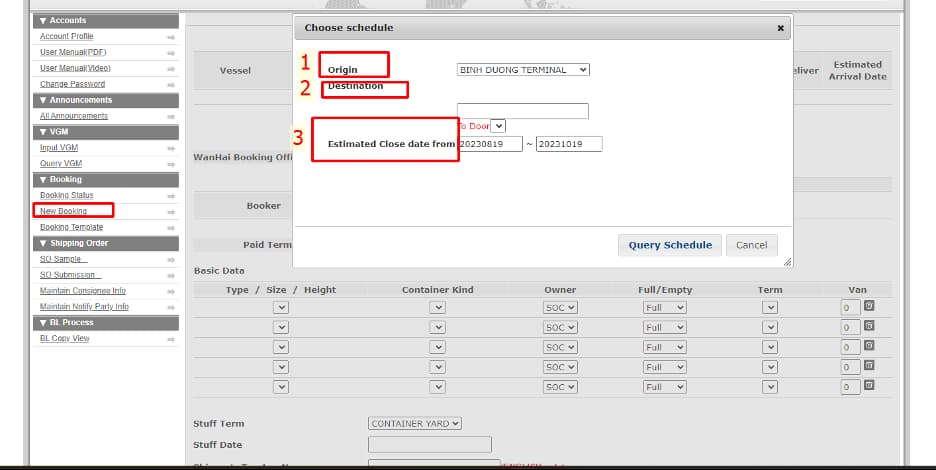Screen dimensions: 936x470
Task: Close the Choose schedule dialog
Action: 780,28
